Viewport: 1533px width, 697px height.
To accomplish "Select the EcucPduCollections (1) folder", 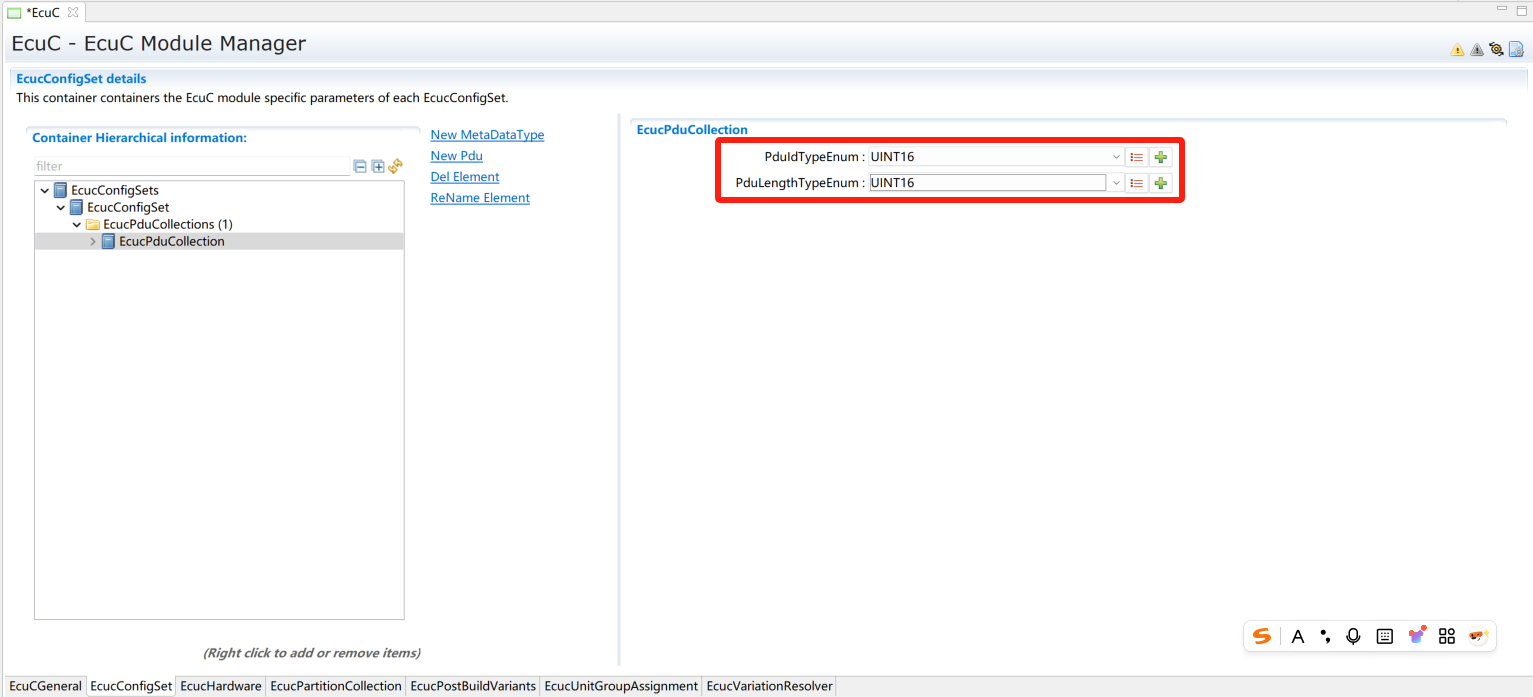I will click(x=167, y=224).
